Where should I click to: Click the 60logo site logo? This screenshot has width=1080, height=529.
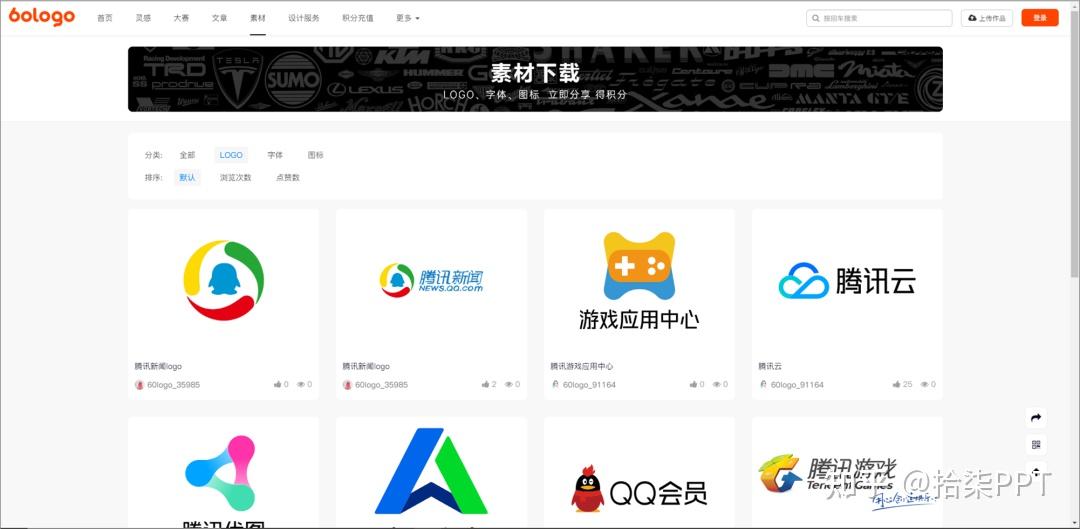pos(41,17)
